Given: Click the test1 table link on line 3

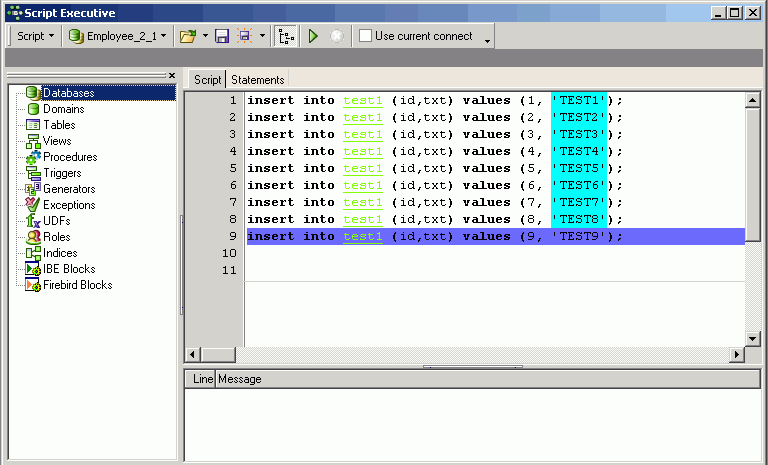Looking at the screenshot, I should click(x=363, y=134).
